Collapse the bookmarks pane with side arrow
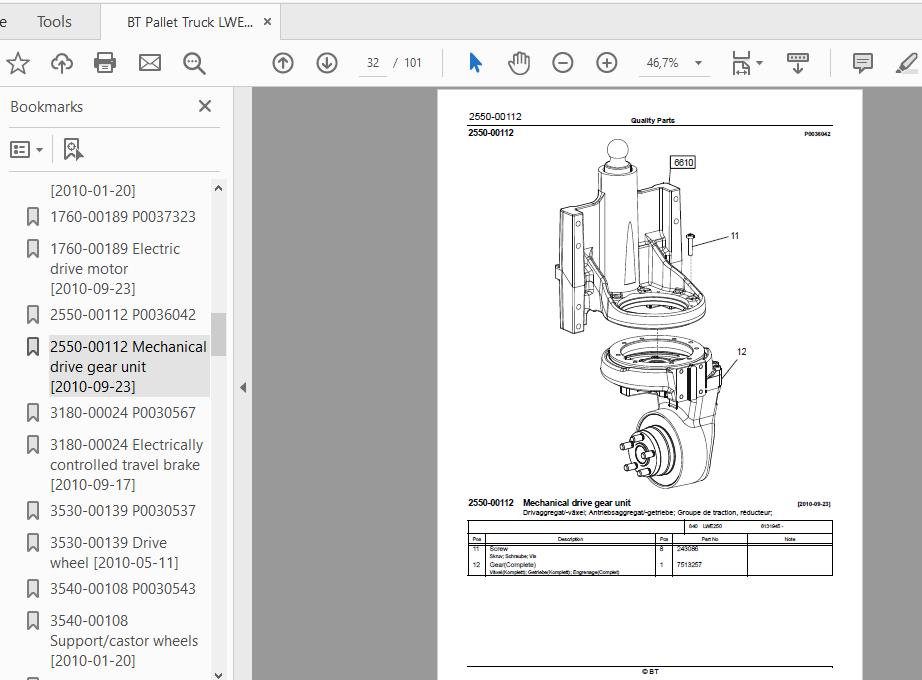Image resolution: width=922 pixels, height=680 pixels. click(x=243, y=387)
